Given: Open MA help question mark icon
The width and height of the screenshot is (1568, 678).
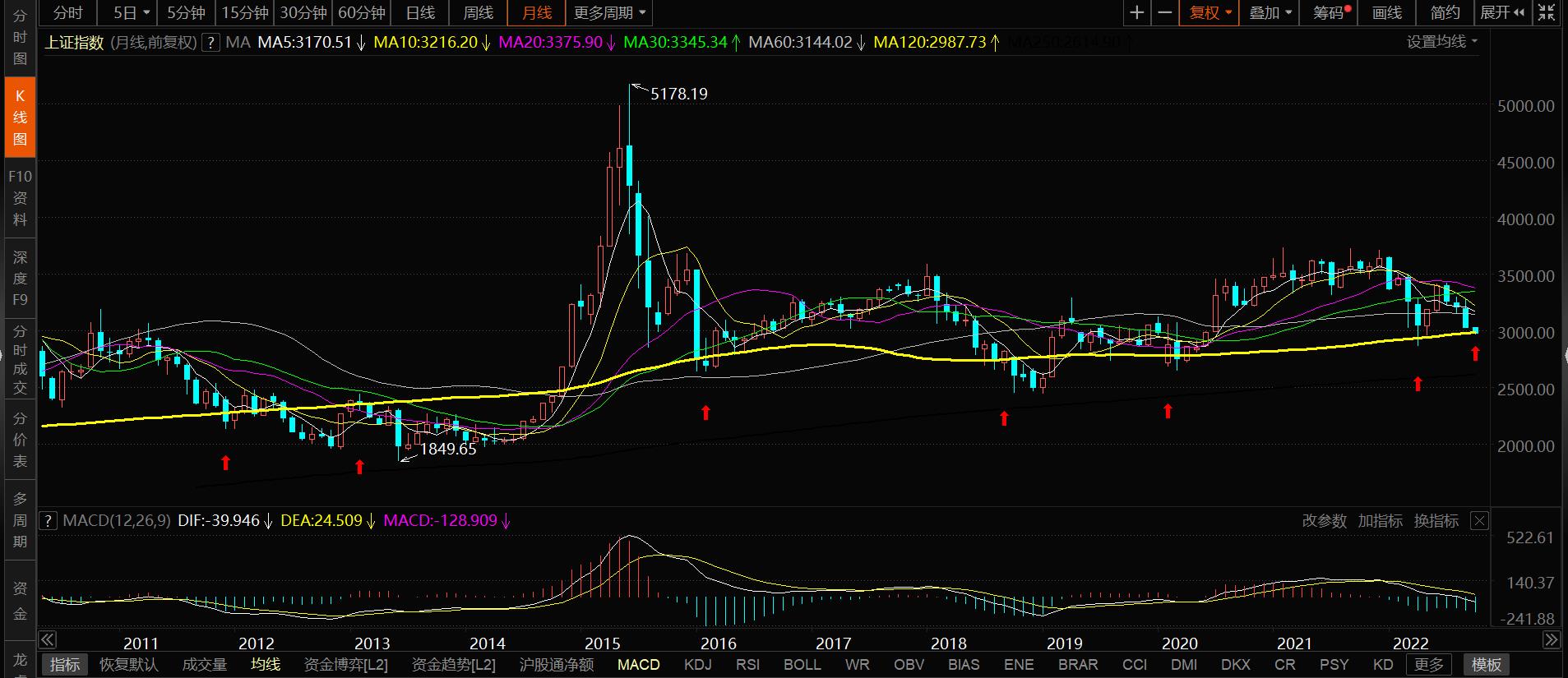Looking at the screenshot, I should coord(211,42).
